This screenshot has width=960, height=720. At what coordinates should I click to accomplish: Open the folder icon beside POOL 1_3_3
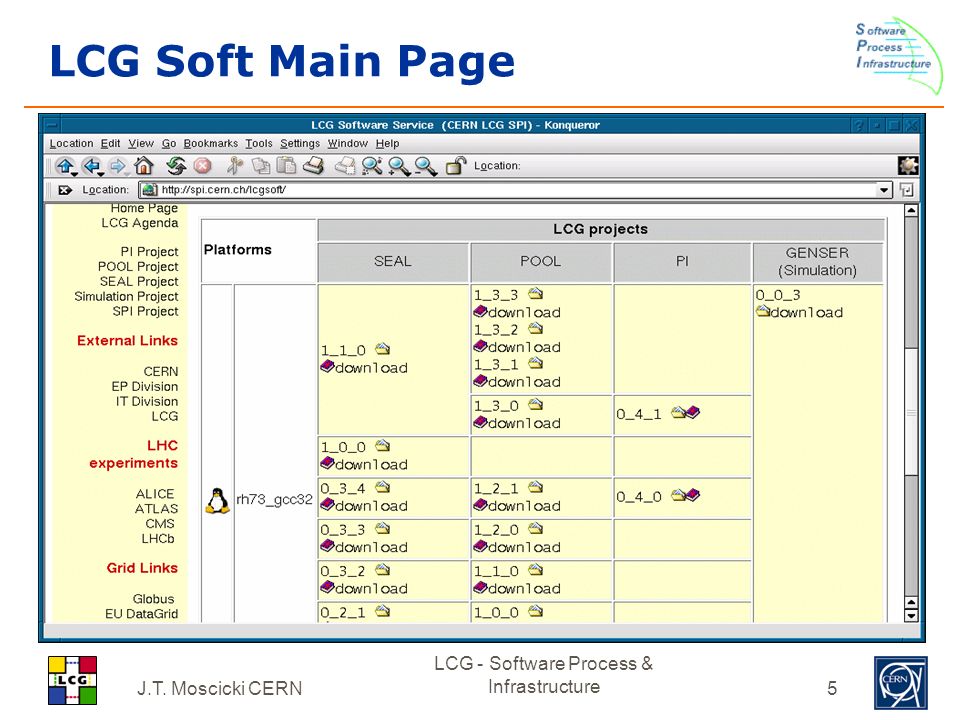[x=536, y=293]
